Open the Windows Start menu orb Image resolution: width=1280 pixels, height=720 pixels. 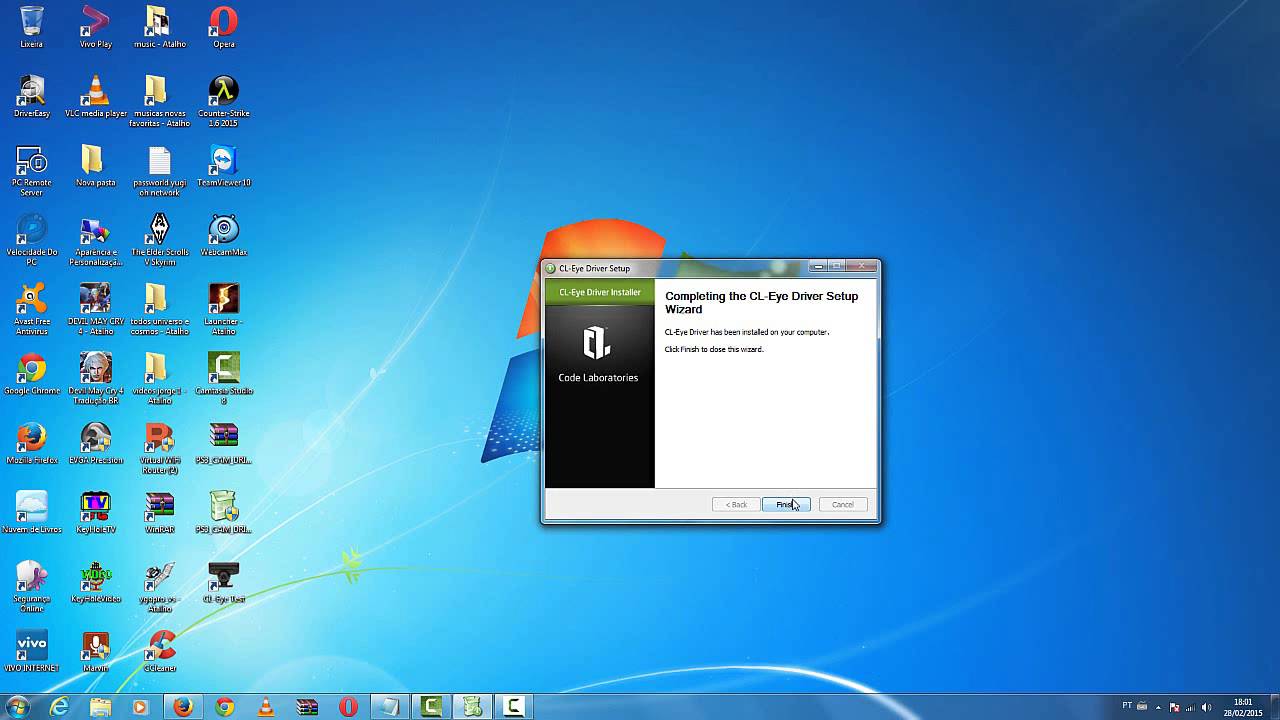pyautogui.click(x=17, y=707)
